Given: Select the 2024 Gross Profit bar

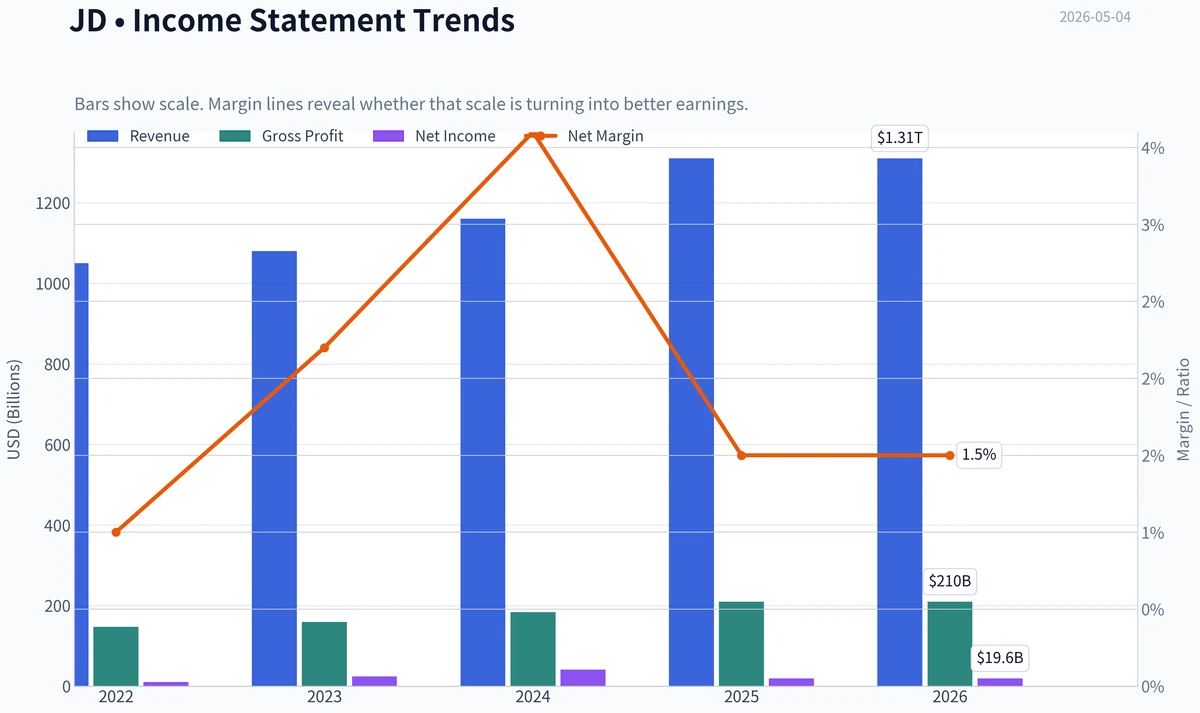Looking at the screenshot, I should (x=533, y=649).
